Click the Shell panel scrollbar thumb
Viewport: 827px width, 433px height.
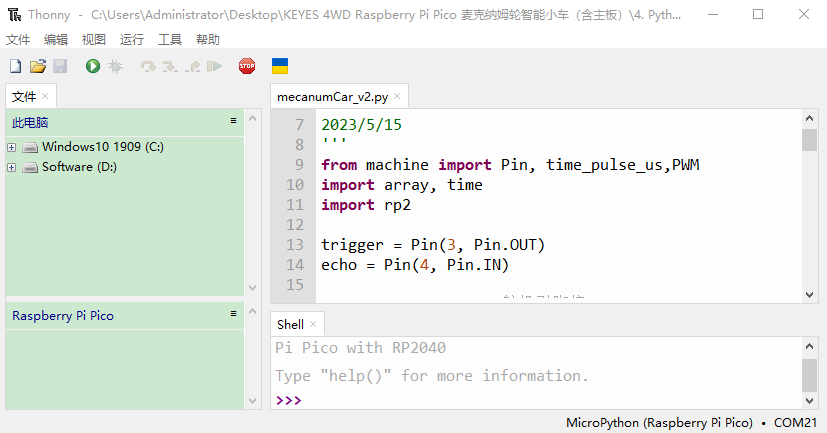coord(810,376)
